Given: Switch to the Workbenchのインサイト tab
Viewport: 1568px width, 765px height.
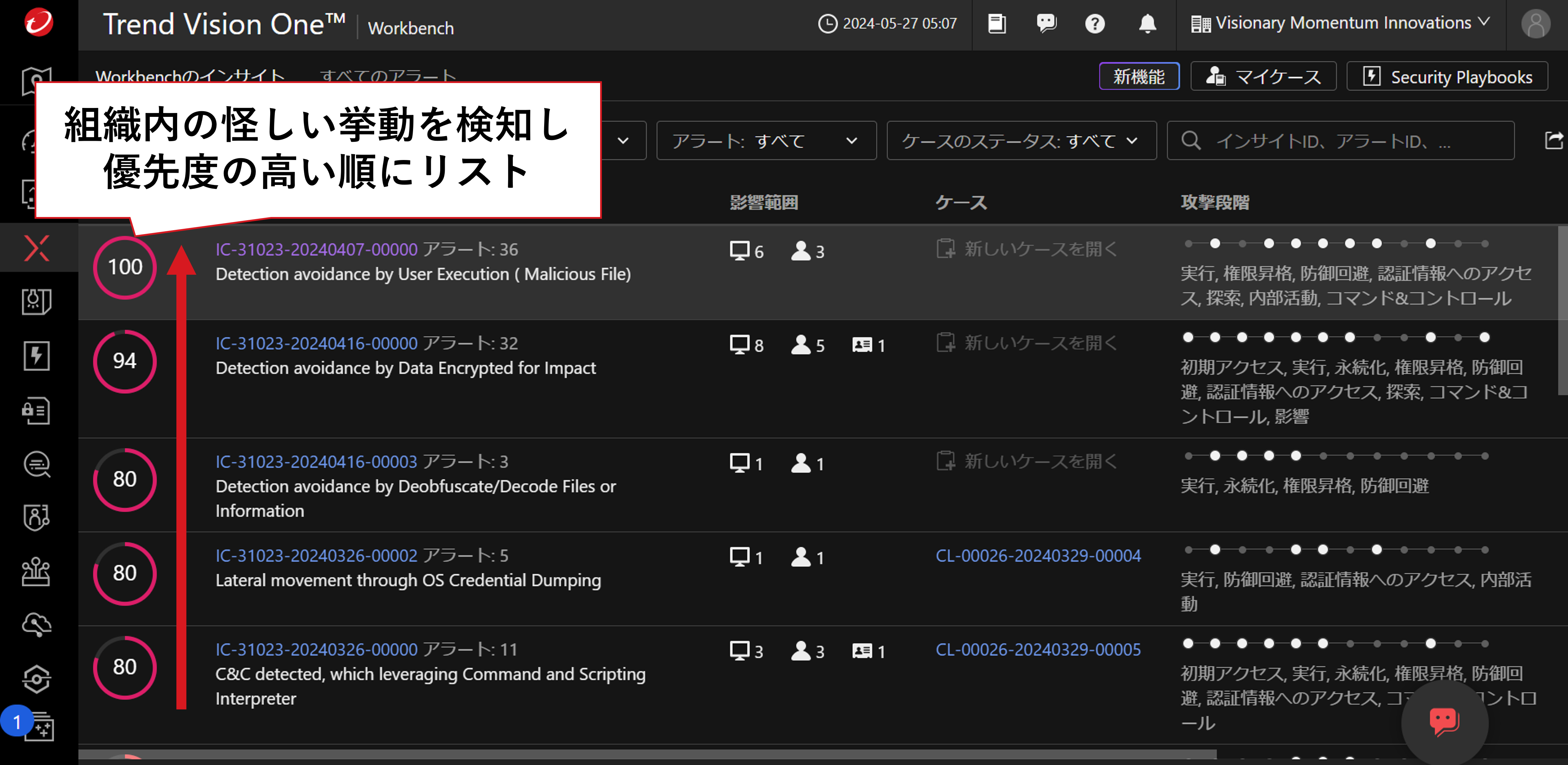Looking at the screenshot, I should tap(190, 76).
